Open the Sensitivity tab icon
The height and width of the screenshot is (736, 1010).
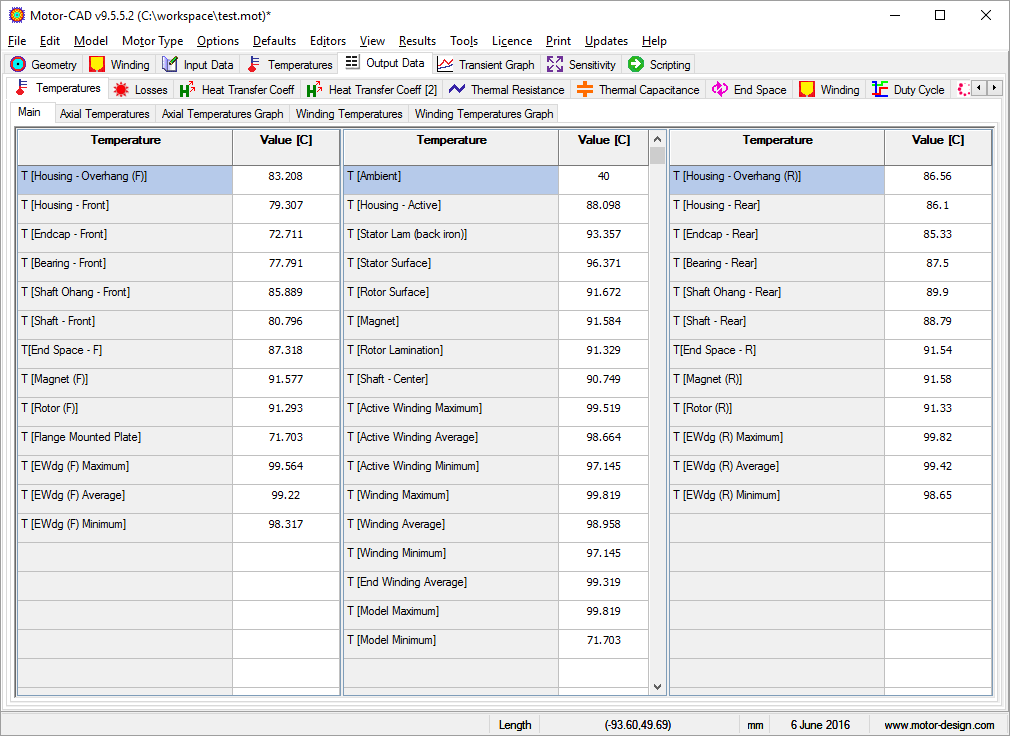click(x=555, y=64)
